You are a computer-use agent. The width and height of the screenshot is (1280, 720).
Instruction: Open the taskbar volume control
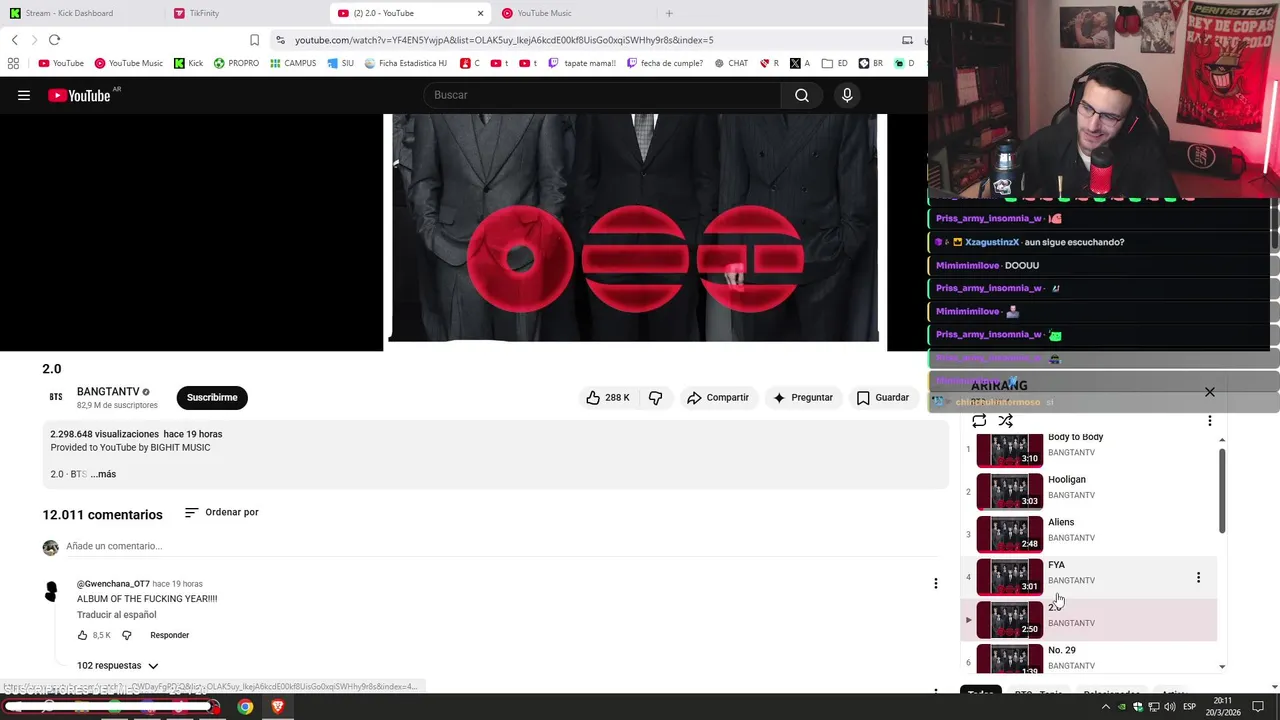(x=1170, y=707)
